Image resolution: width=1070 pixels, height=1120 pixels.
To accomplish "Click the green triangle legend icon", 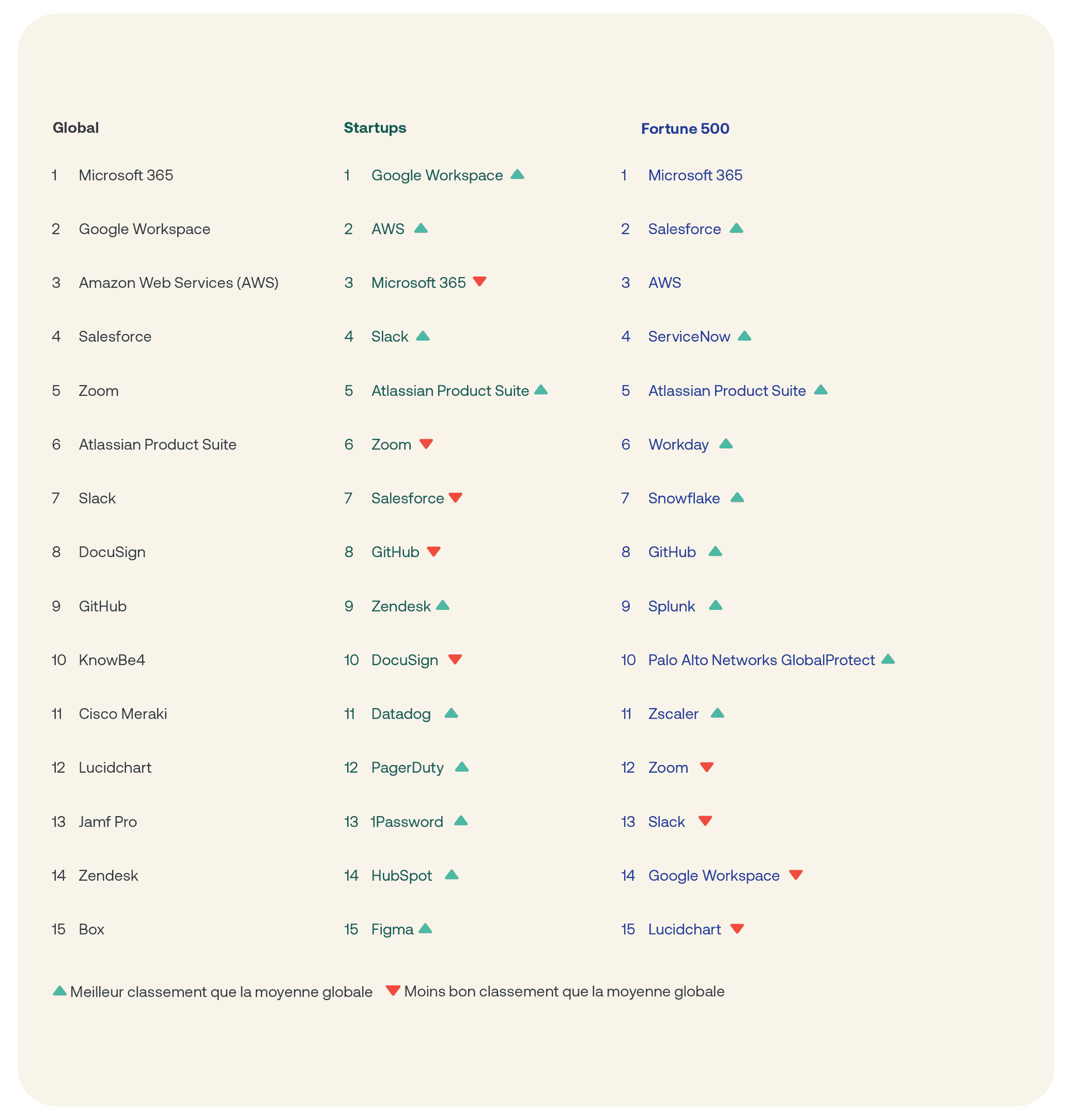I will coord(60,991).
